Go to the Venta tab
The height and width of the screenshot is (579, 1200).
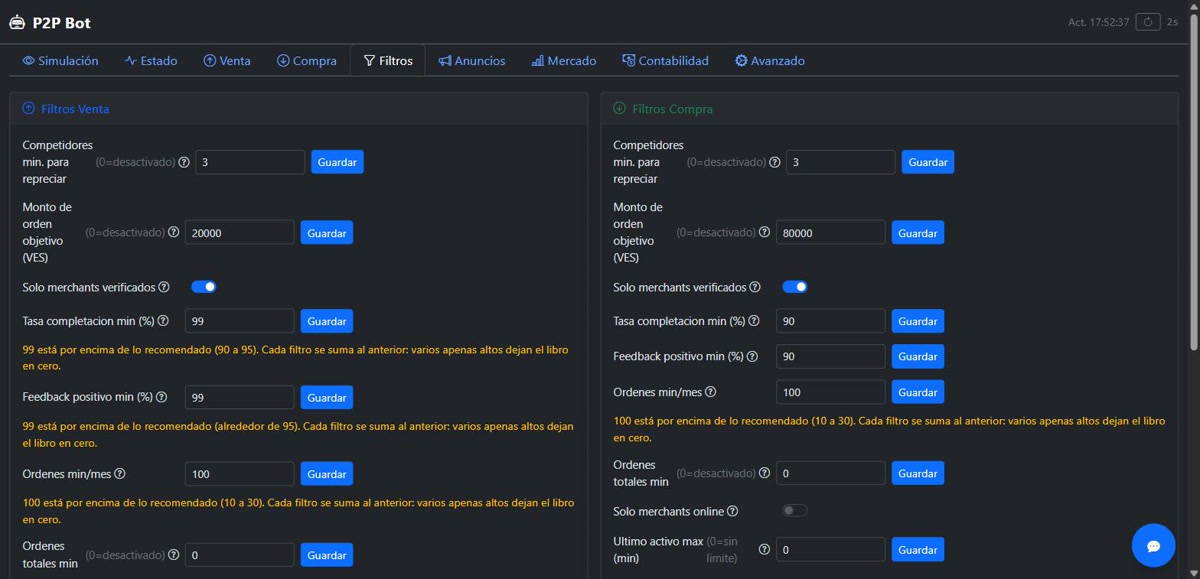click(x=227, y=61)
